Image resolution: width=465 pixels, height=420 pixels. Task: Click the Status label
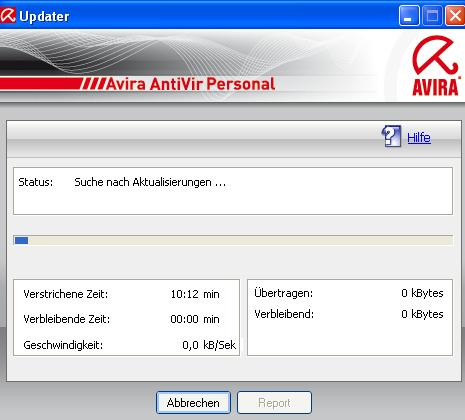pyautogui.click(x=36, y=182)
